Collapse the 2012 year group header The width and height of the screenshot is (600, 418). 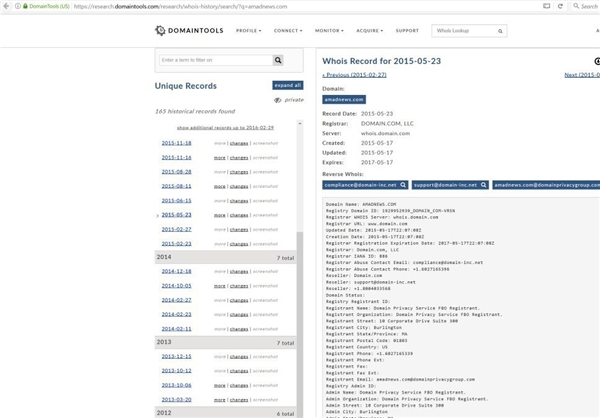(x=225, y=413)
